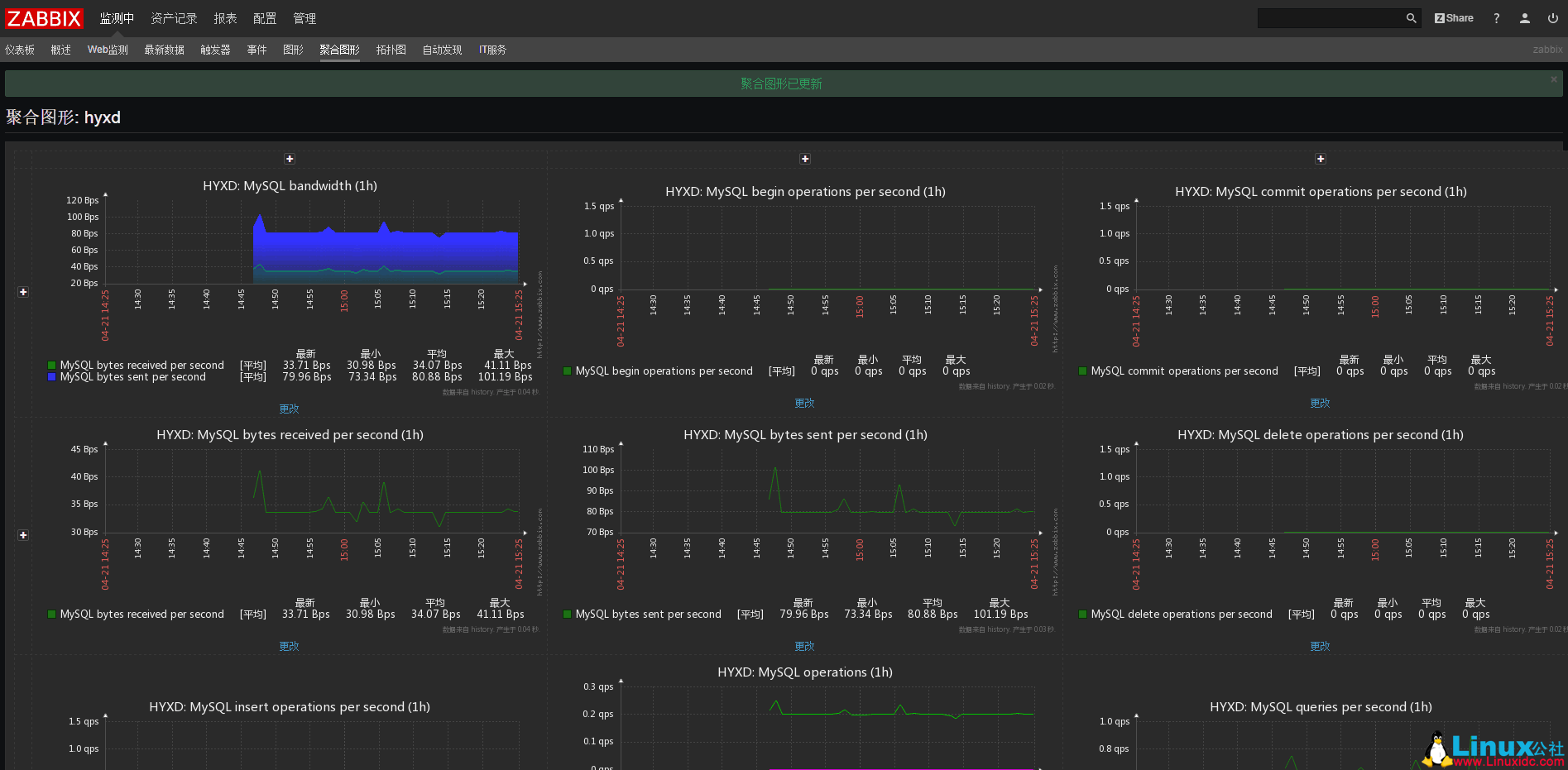Open the Zabbix Share page
The height and width of the screenshot is (770, 1568).
tap(1453, 17)
